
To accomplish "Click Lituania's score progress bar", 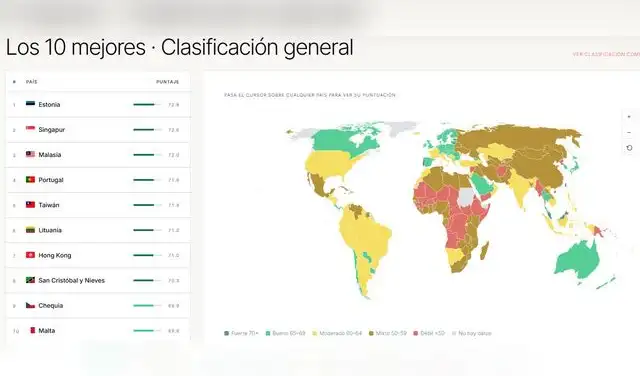I will [x=147, y=230].
